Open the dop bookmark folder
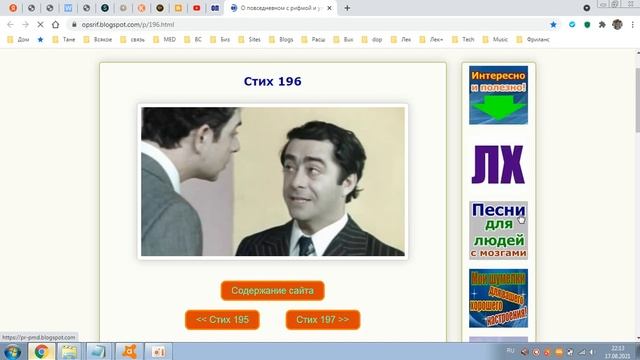The image size is (640, 360). point(372,40)
